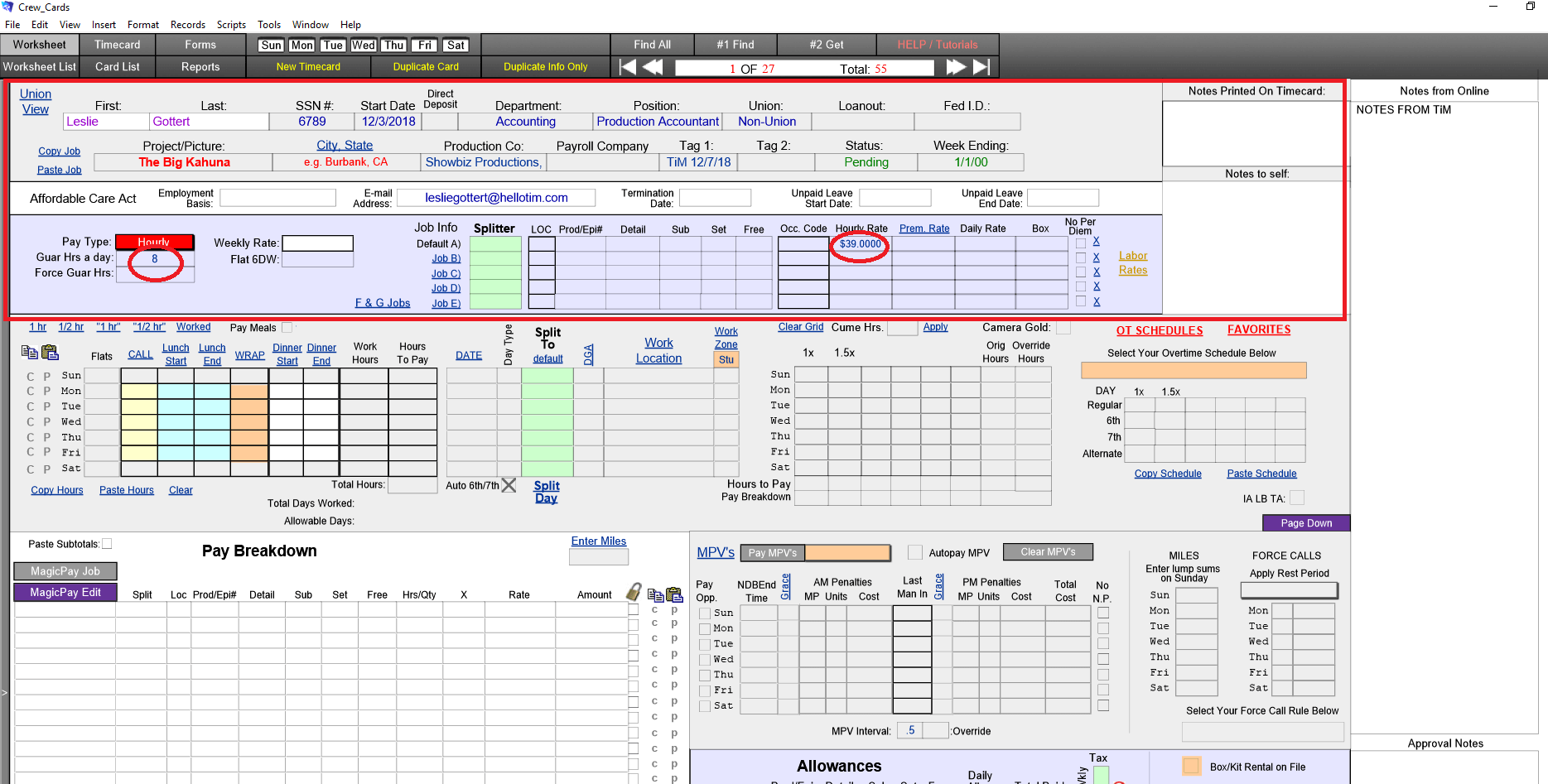The image size is (1548, 784).
Task: Click the Duplicate Card button
Action: pyautogui.click(x=426, y=67)
